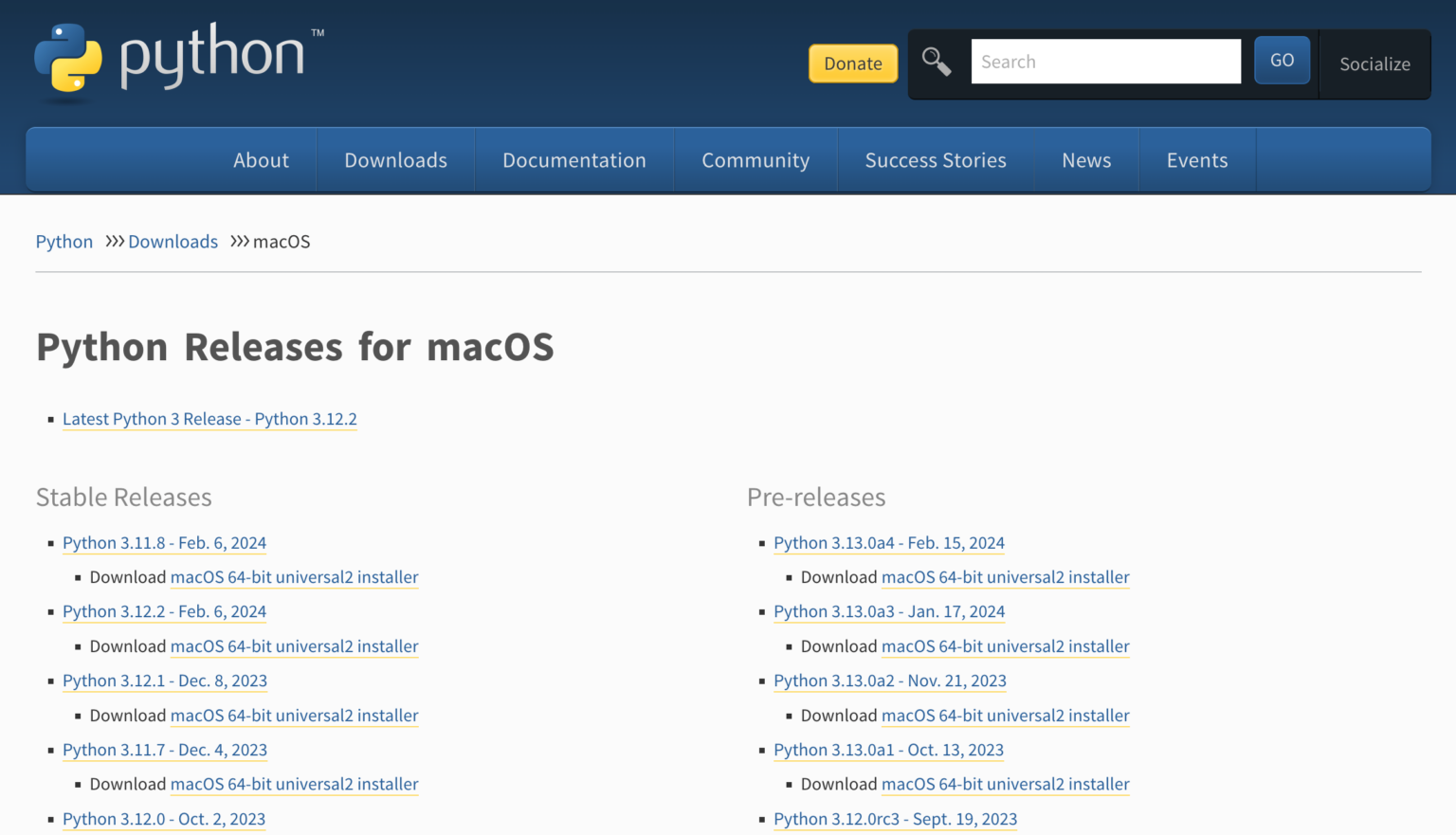Click inside the Search input field
This screenshot has width=1456, height=835.
pos(1105,61)
